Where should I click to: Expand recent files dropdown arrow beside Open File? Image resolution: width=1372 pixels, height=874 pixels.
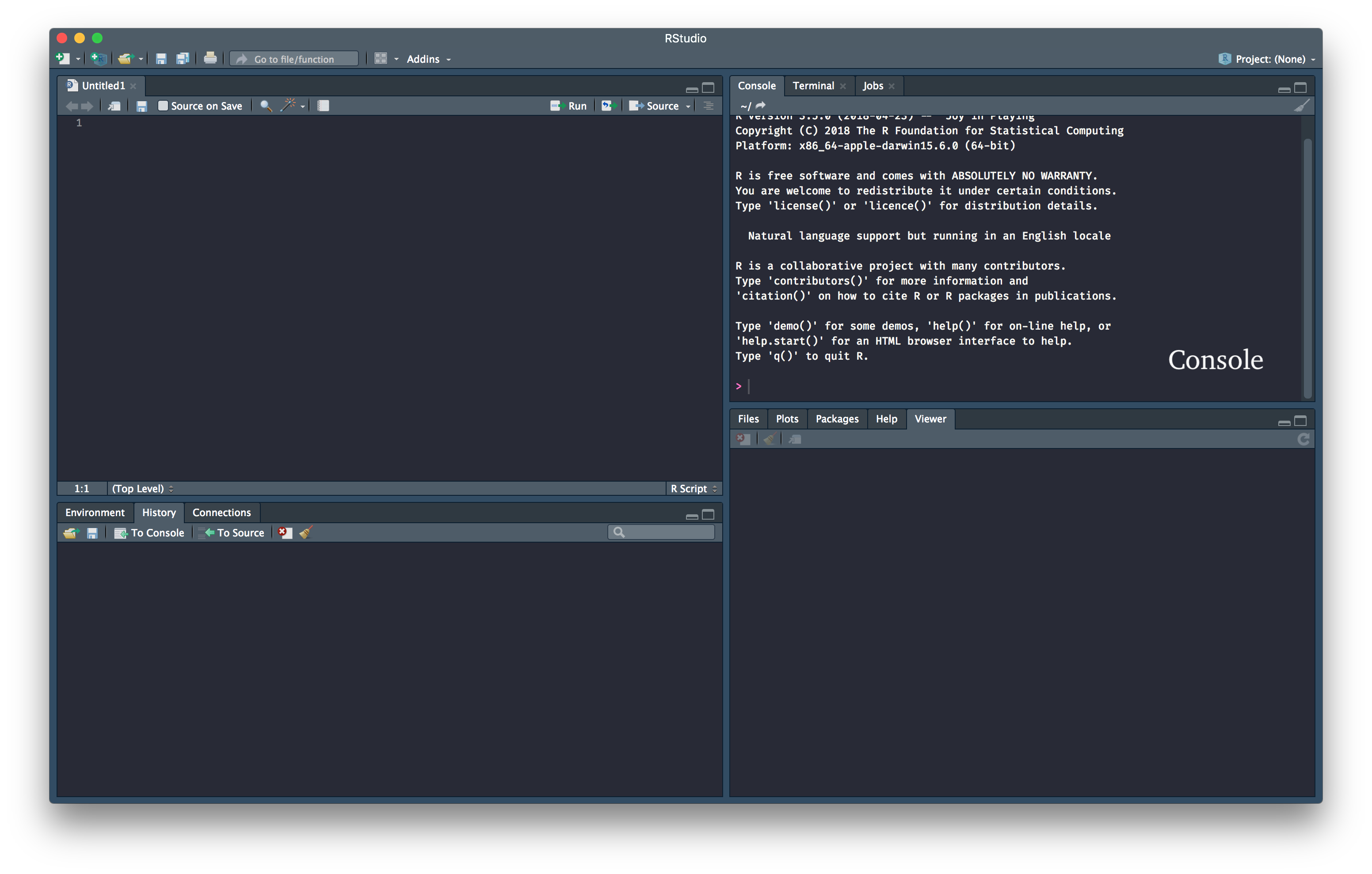pos(141,59)
